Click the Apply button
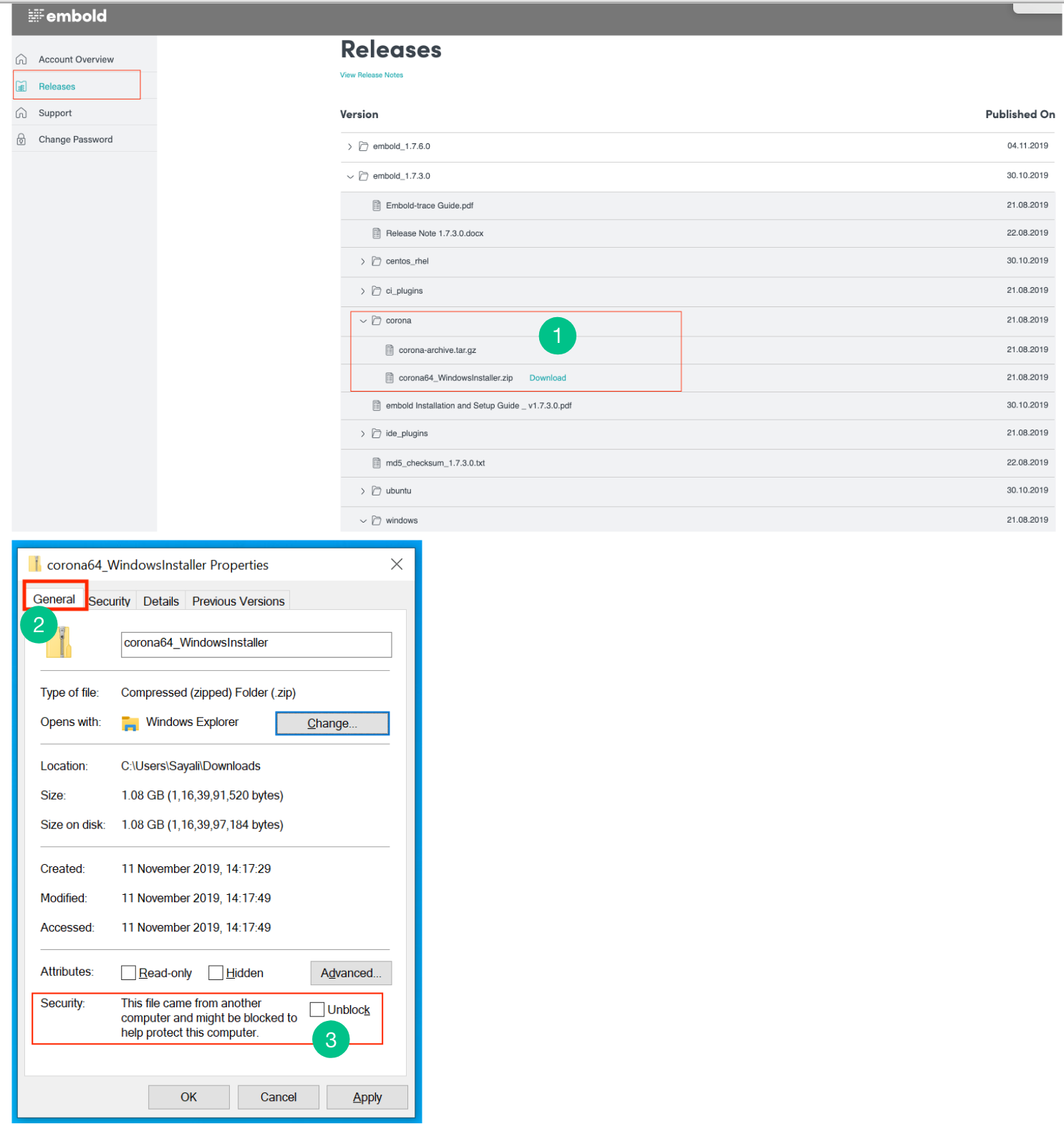Viewport: 1064px width, 1124px height. (x=367, y=1097)
